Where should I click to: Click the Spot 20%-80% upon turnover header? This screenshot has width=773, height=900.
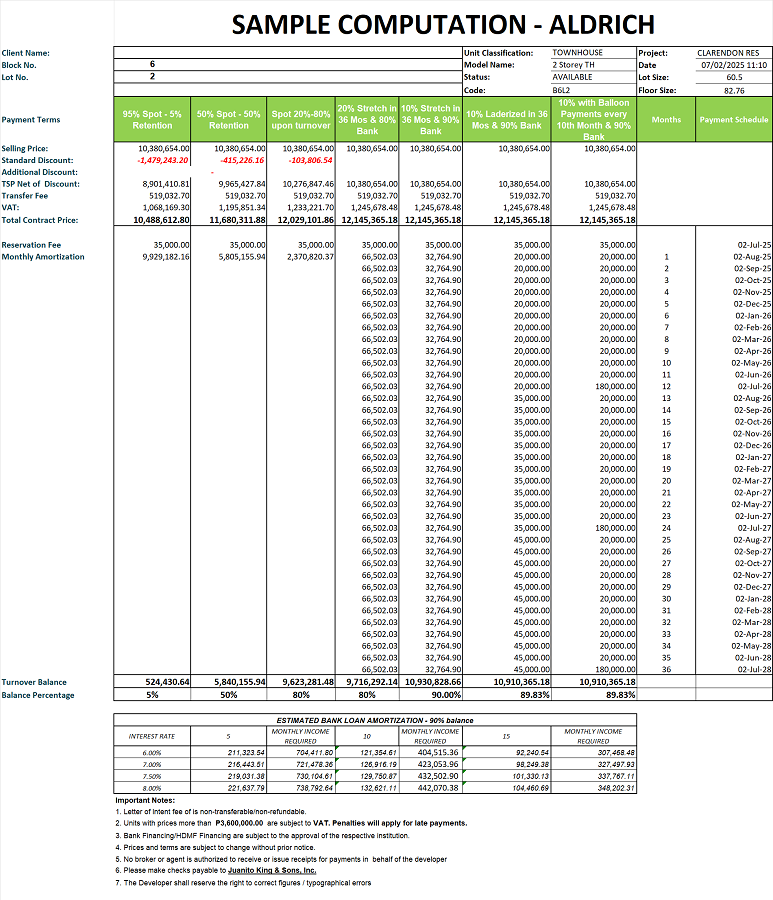[301, 120]
